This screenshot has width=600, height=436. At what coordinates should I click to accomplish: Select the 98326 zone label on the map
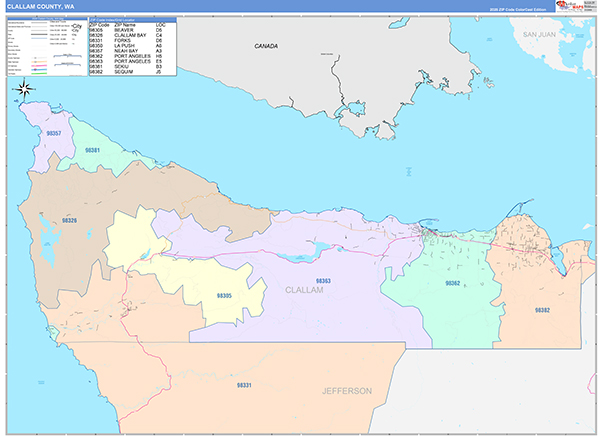pyautogui.click(x=69, y=220)
